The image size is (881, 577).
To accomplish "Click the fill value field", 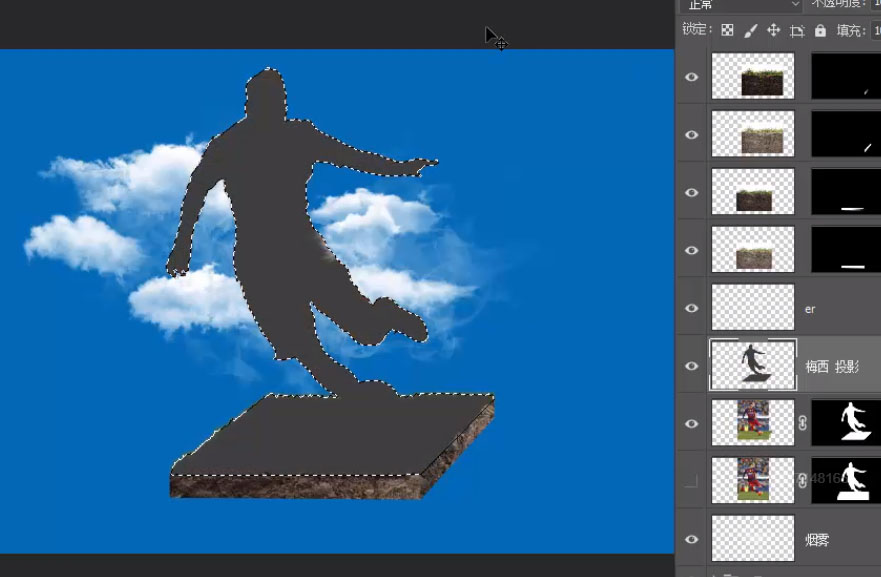I will [876, 30].
